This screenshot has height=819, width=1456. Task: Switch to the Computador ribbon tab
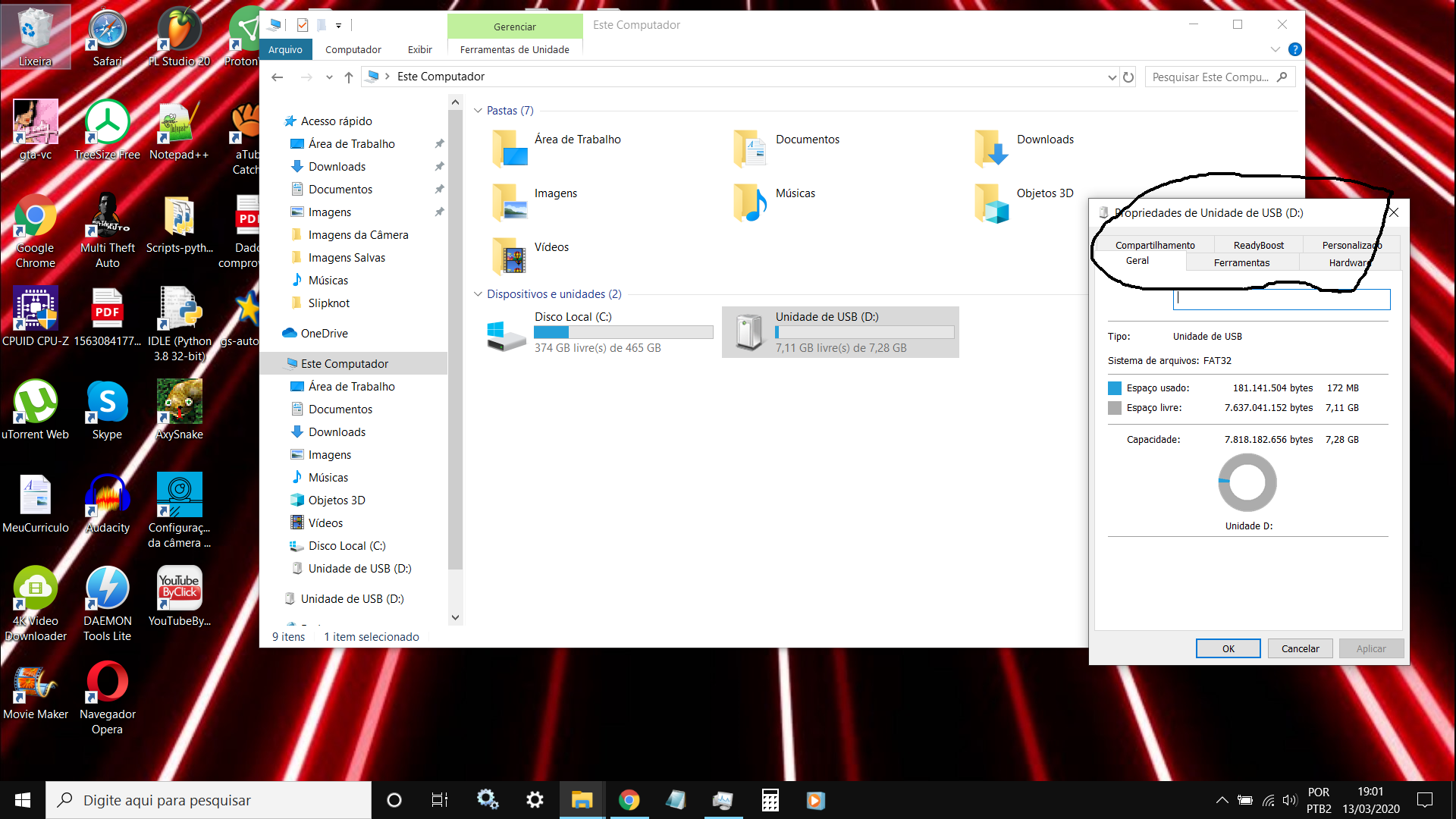353,49
